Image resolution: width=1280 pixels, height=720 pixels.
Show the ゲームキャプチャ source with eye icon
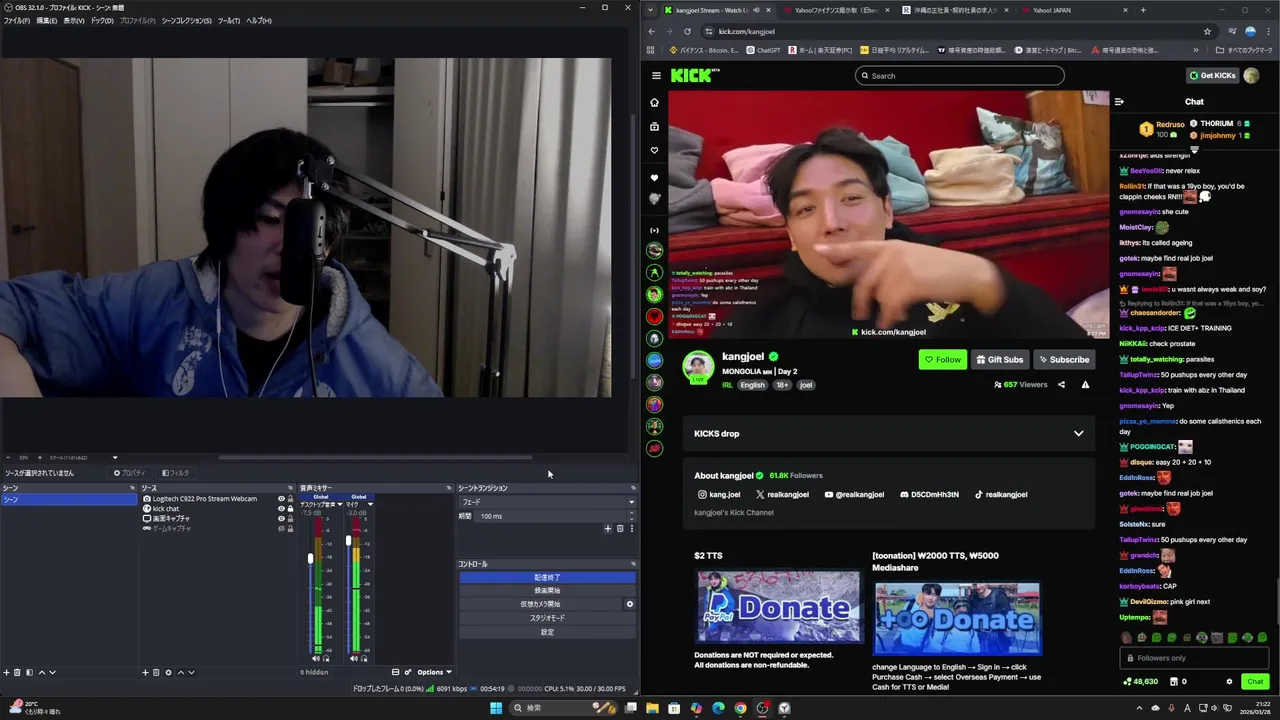pos(281,528)
